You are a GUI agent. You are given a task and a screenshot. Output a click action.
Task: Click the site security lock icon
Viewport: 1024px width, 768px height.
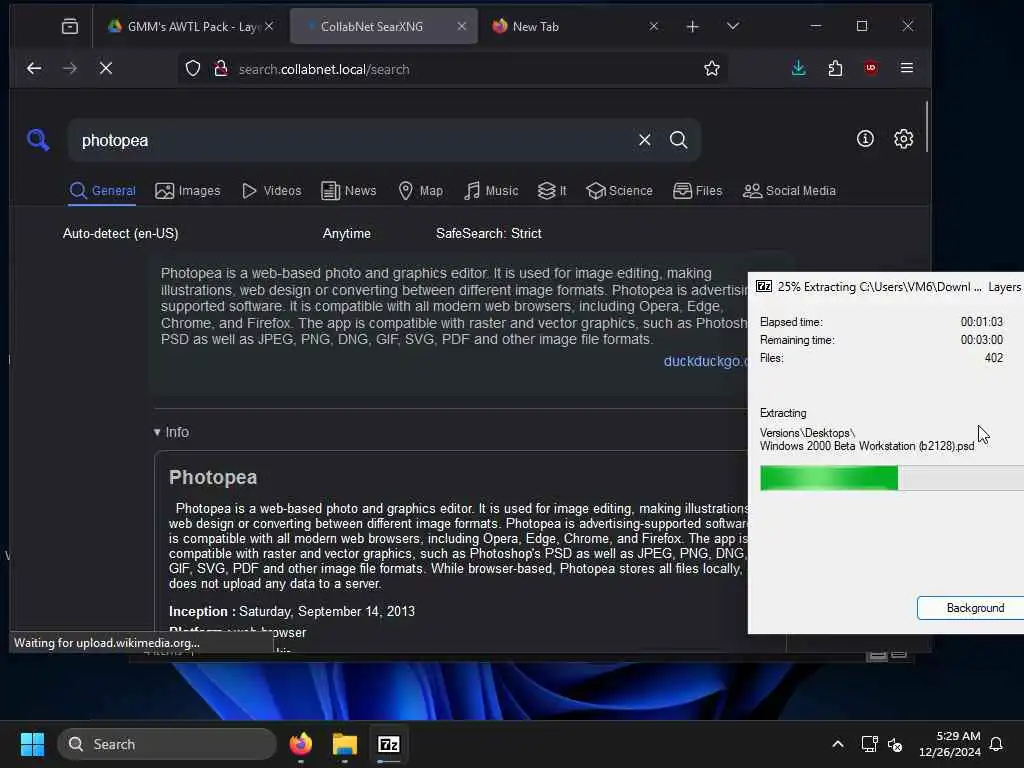pyautogui.click(x=221, y=69)
